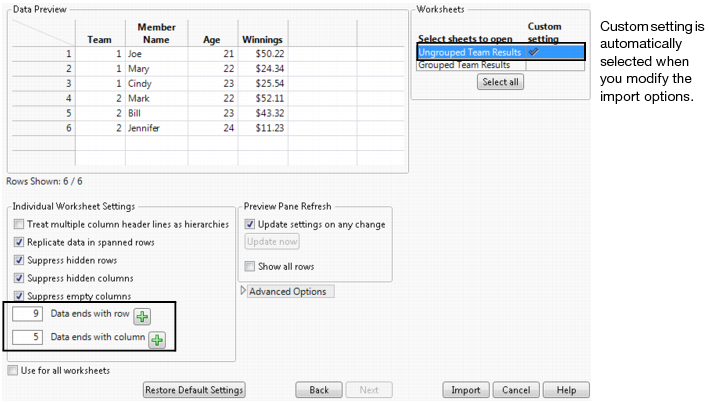Expand the Advanced Options section
The width and height of the screenshot is (709, 402).
(x=242, y=291)
